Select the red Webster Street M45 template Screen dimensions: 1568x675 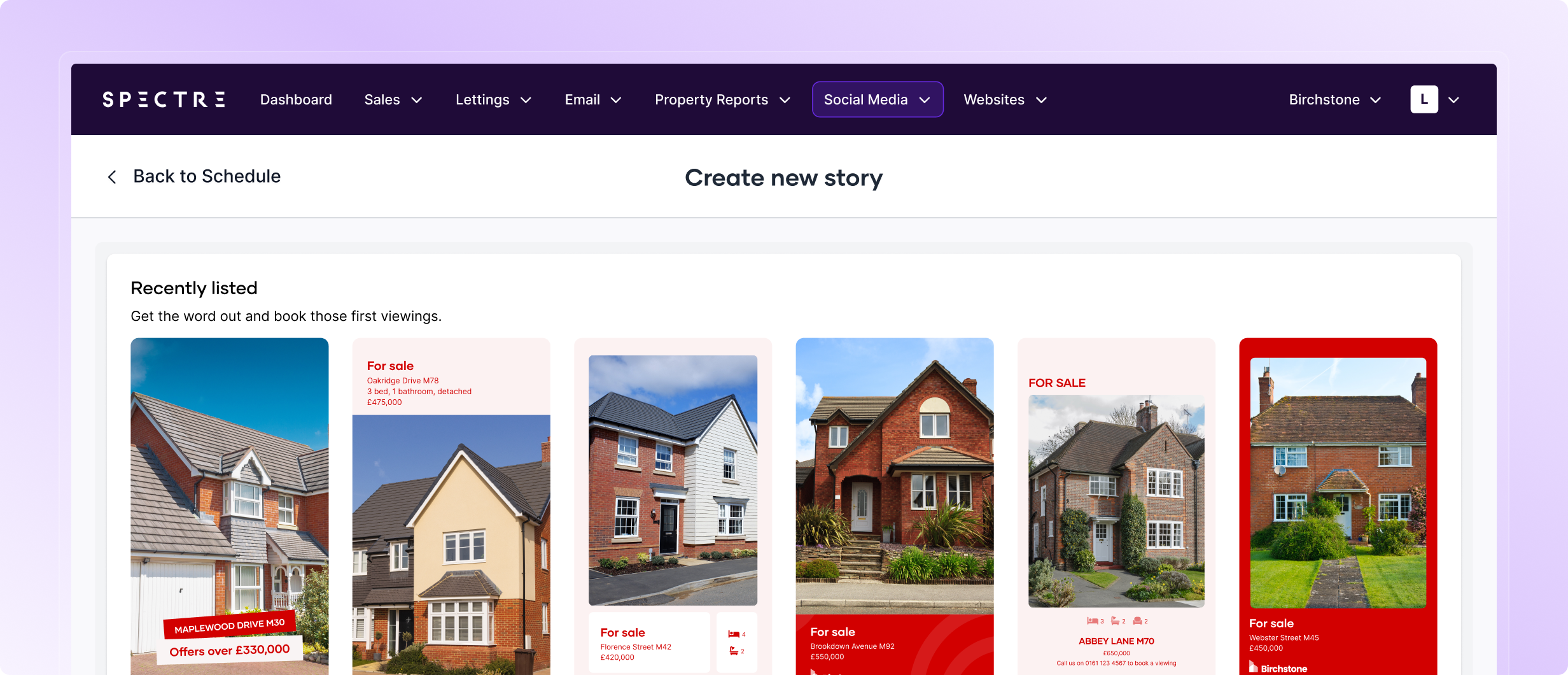pyautogui.click(x=1338, y=506)
